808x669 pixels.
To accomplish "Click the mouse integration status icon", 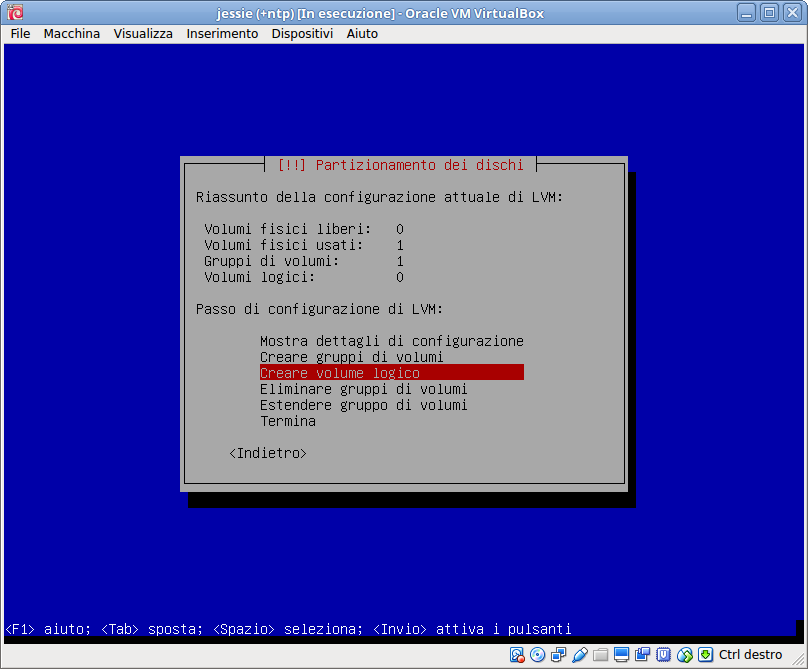I will (x=684, y=655).
